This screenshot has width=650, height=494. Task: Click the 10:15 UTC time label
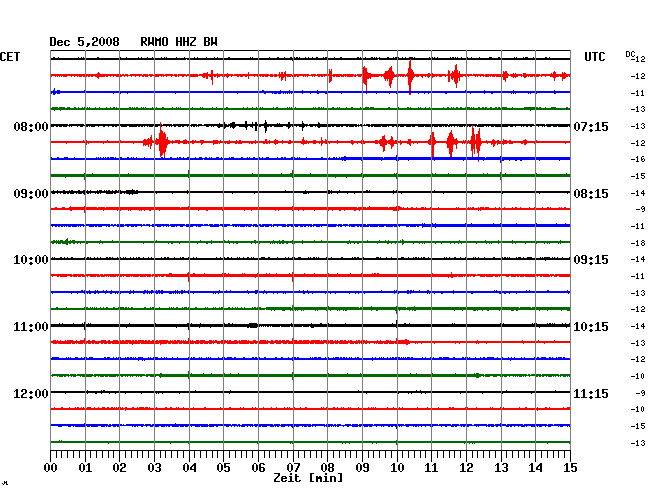pyautogui.click(x=591, y=327)
